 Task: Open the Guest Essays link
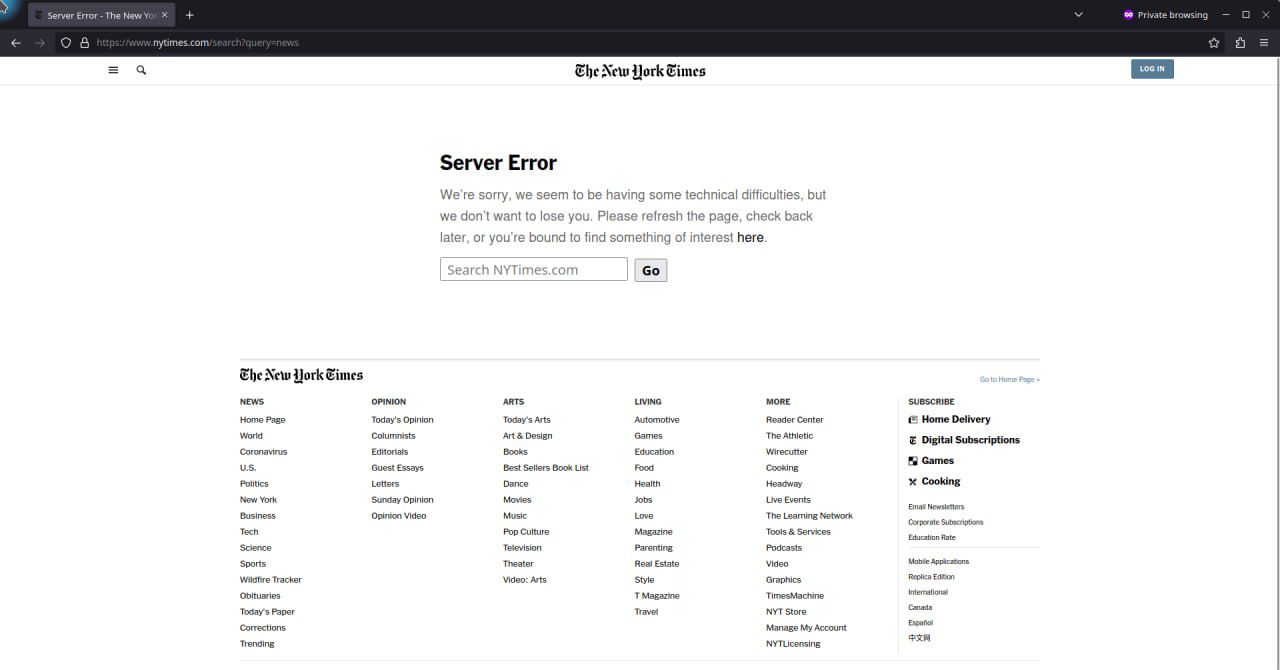pyautogui.click(x=397, y=468)
